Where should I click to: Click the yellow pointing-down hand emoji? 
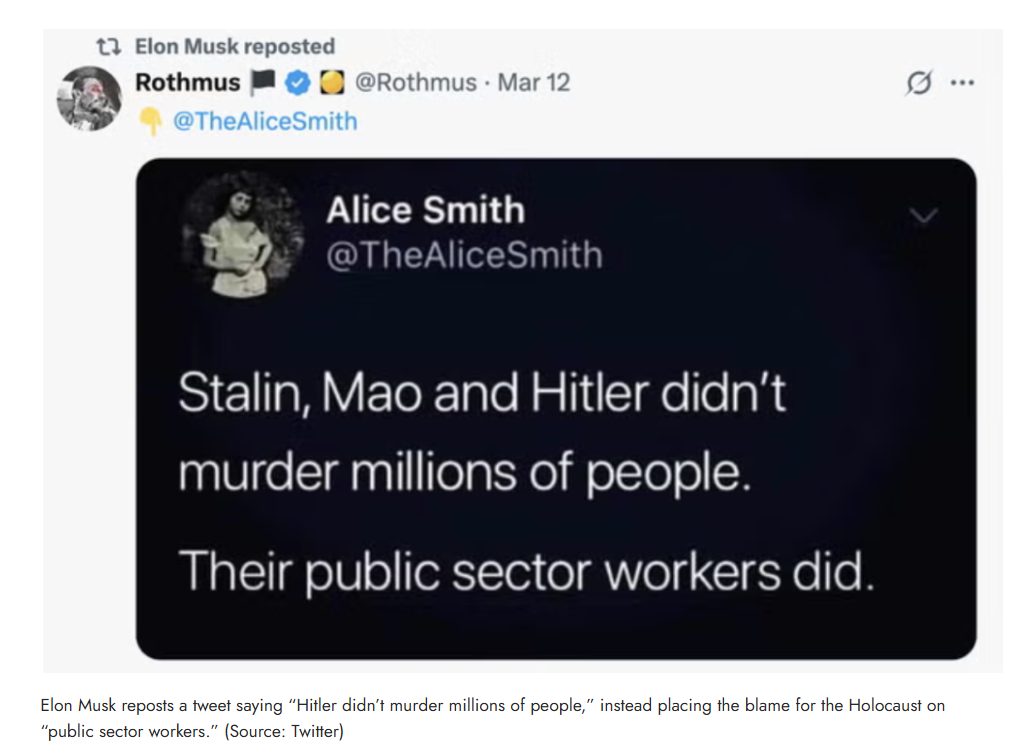point(151,121)
